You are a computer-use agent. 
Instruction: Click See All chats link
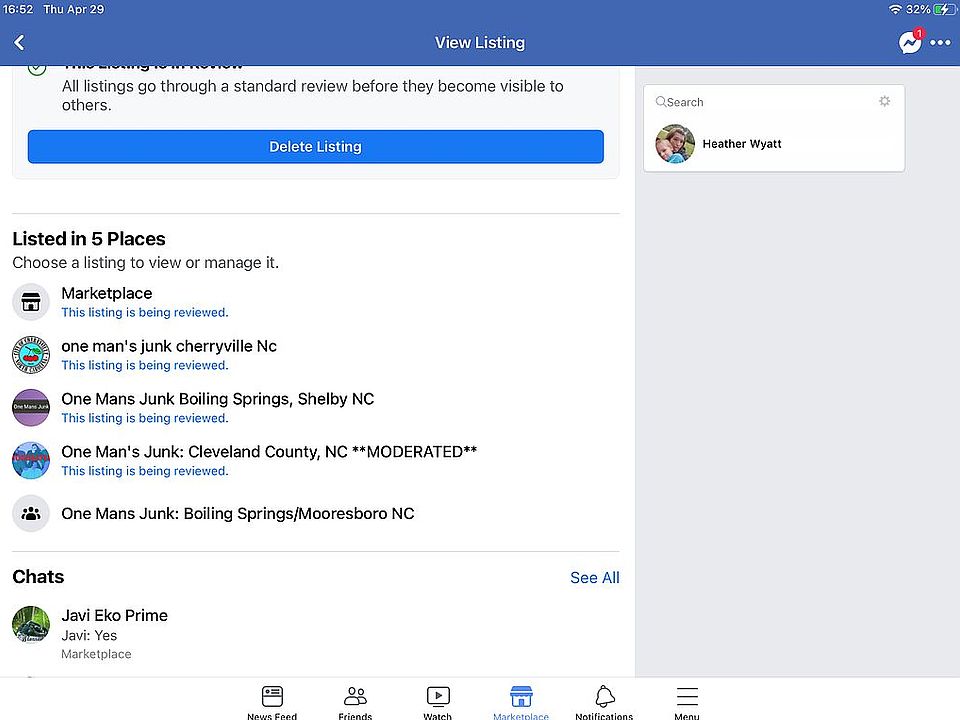click(594, 577)
